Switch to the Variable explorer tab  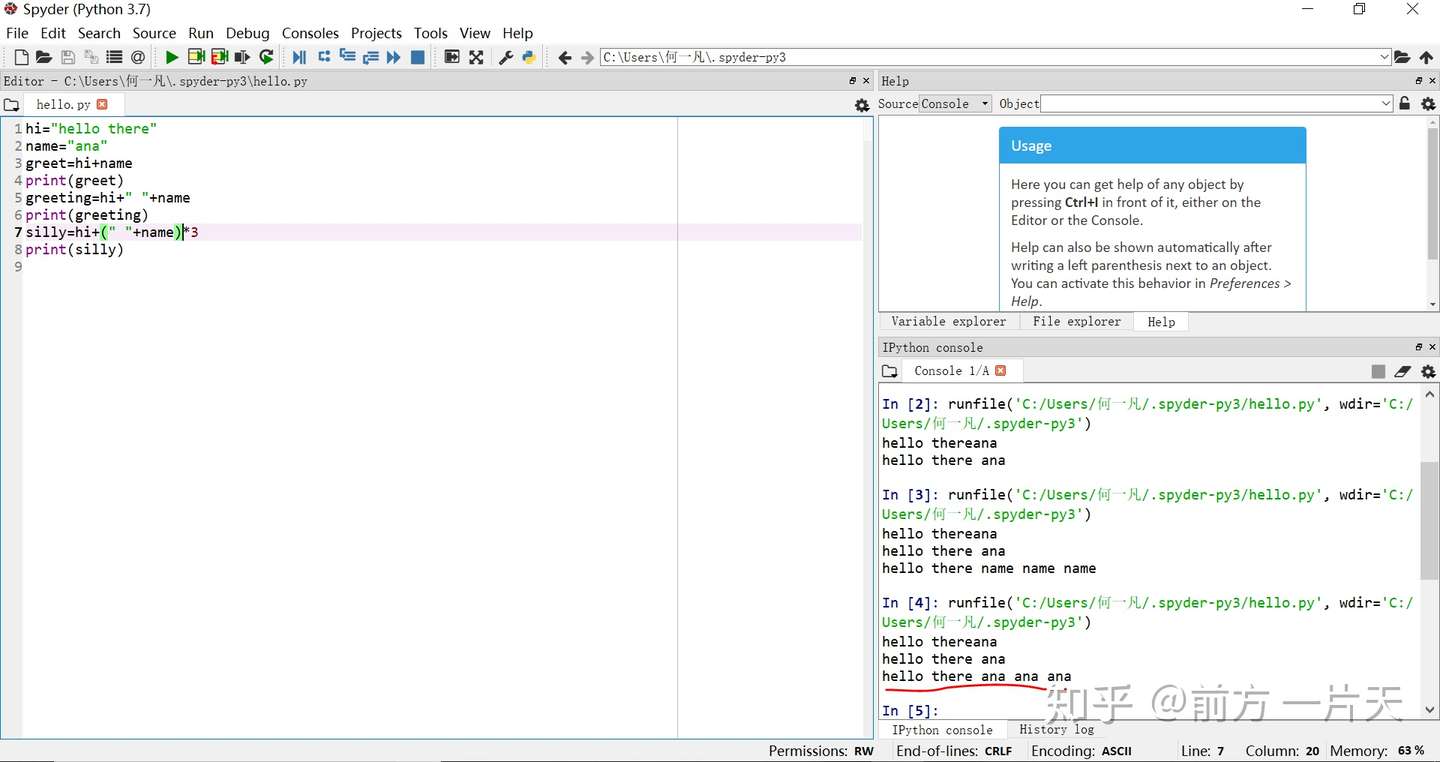coord(948,322)
